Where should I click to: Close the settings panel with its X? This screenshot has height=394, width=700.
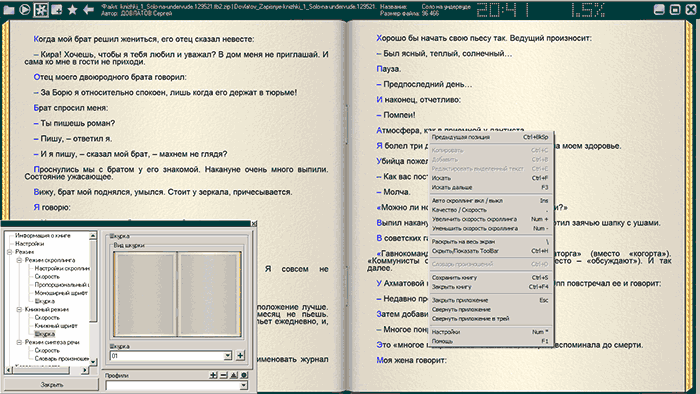pyautogui.click(x=254, y=224)
